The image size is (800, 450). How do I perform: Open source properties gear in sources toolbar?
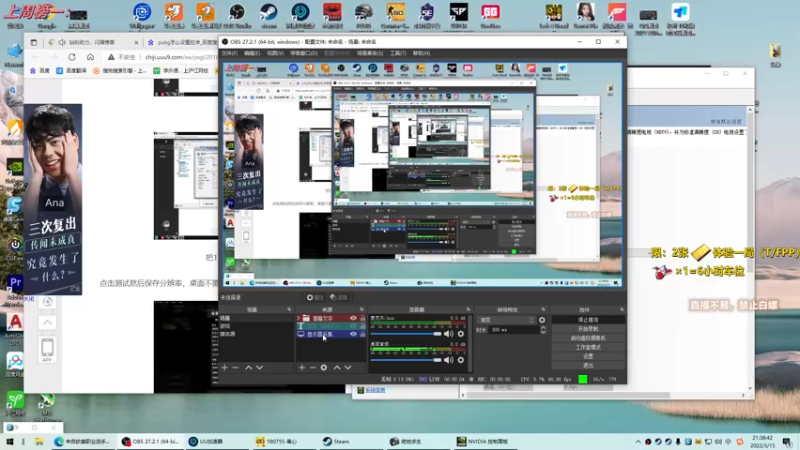(324, 367)
